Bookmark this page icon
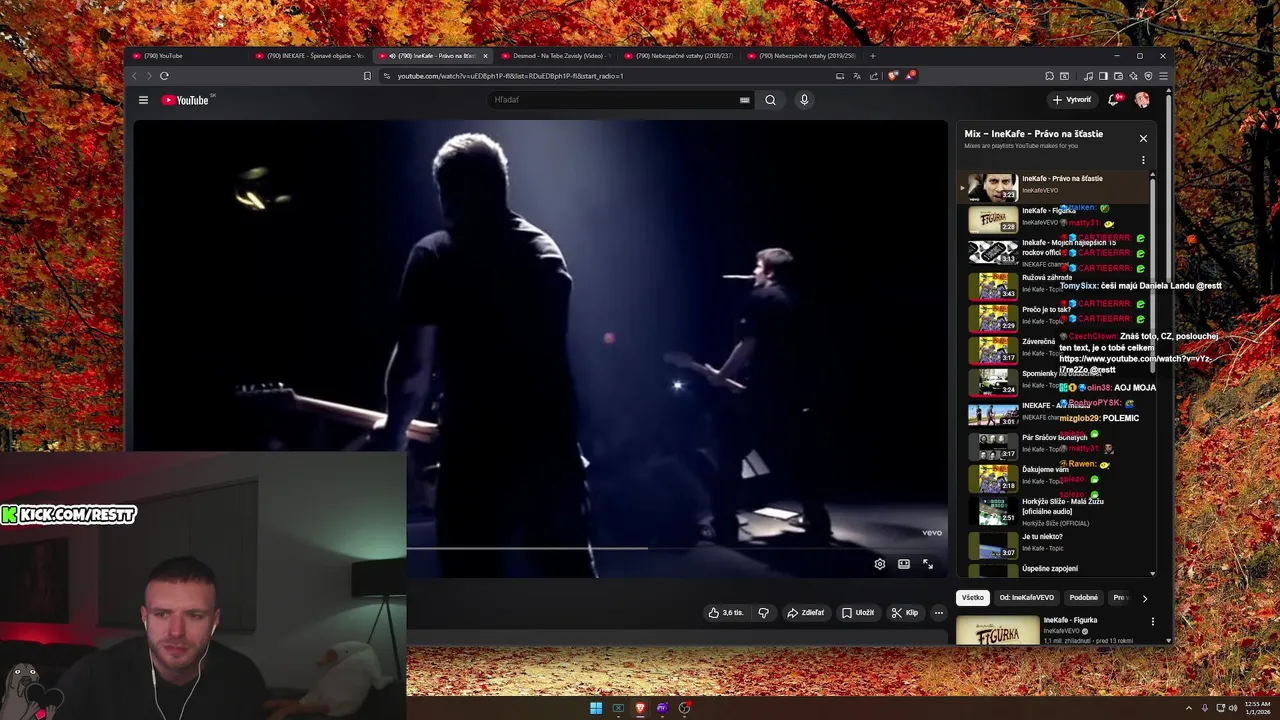 (367, 76)
